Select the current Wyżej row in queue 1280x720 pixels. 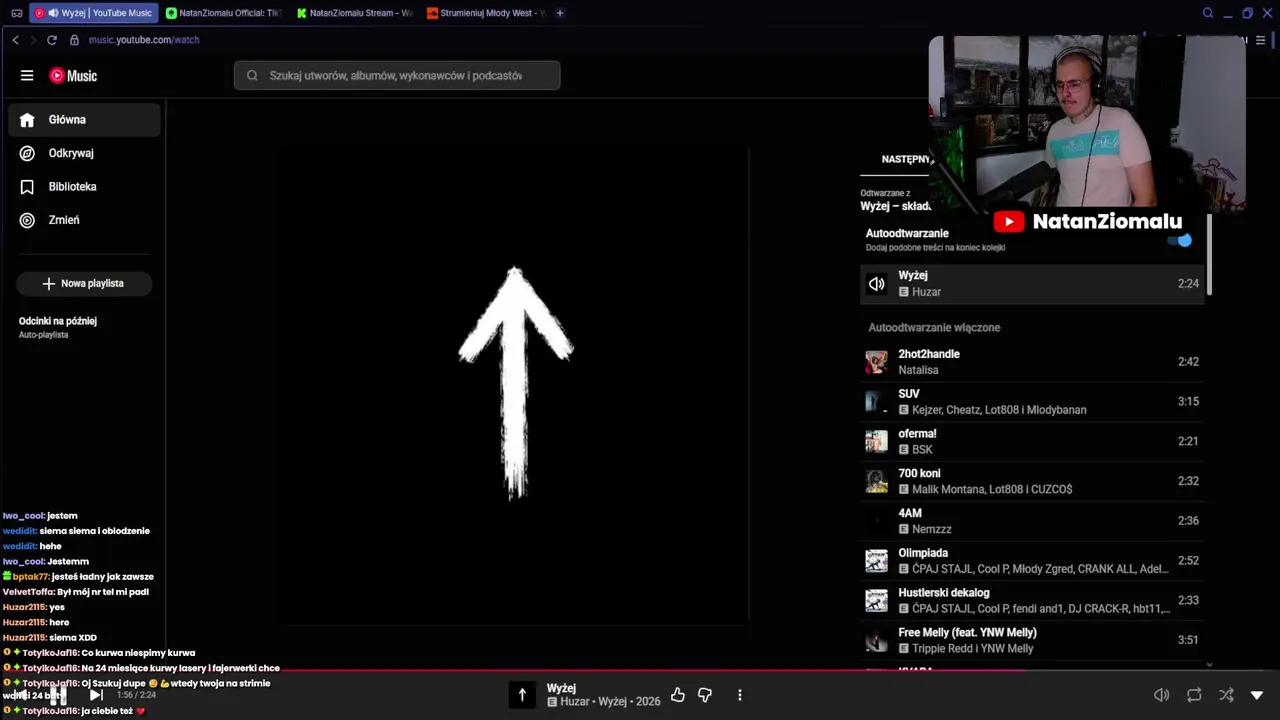[1032, 284]
